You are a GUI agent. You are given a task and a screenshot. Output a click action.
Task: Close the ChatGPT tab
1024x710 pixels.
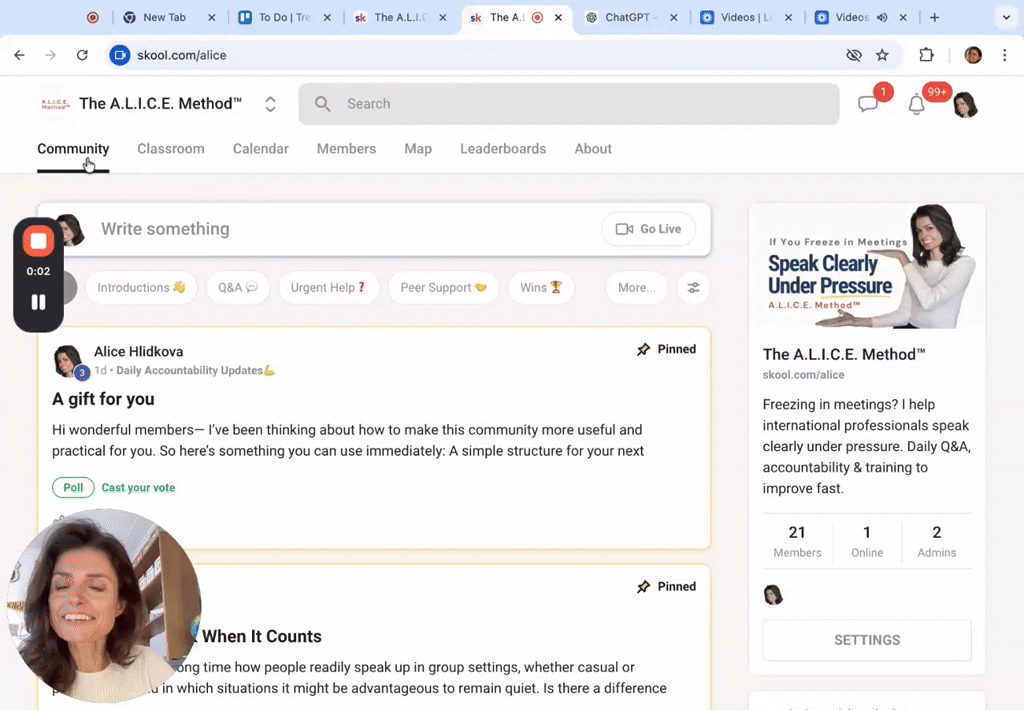tap(673, 18)
